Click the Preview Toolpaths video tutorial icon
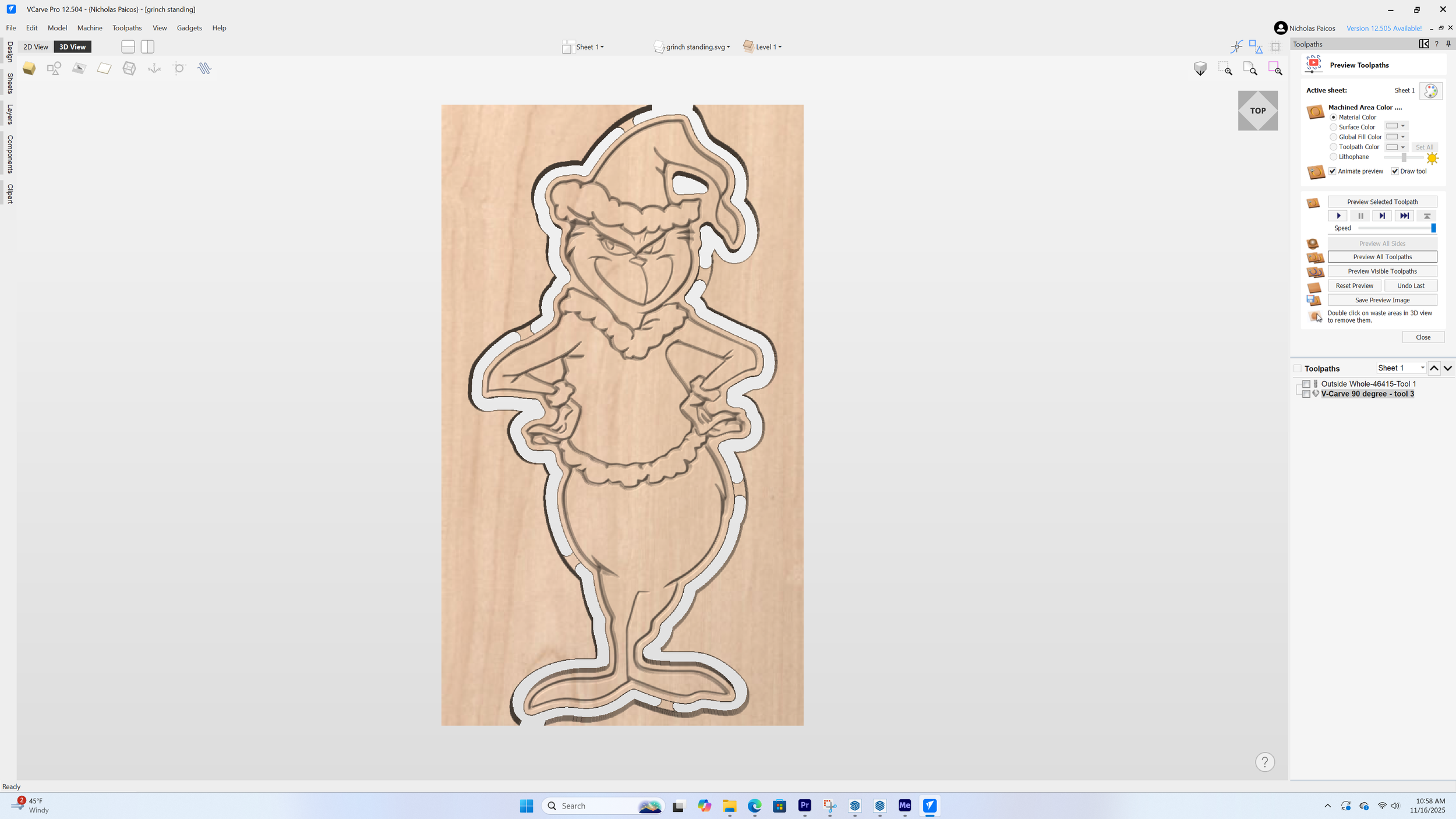 [1314, 64]
